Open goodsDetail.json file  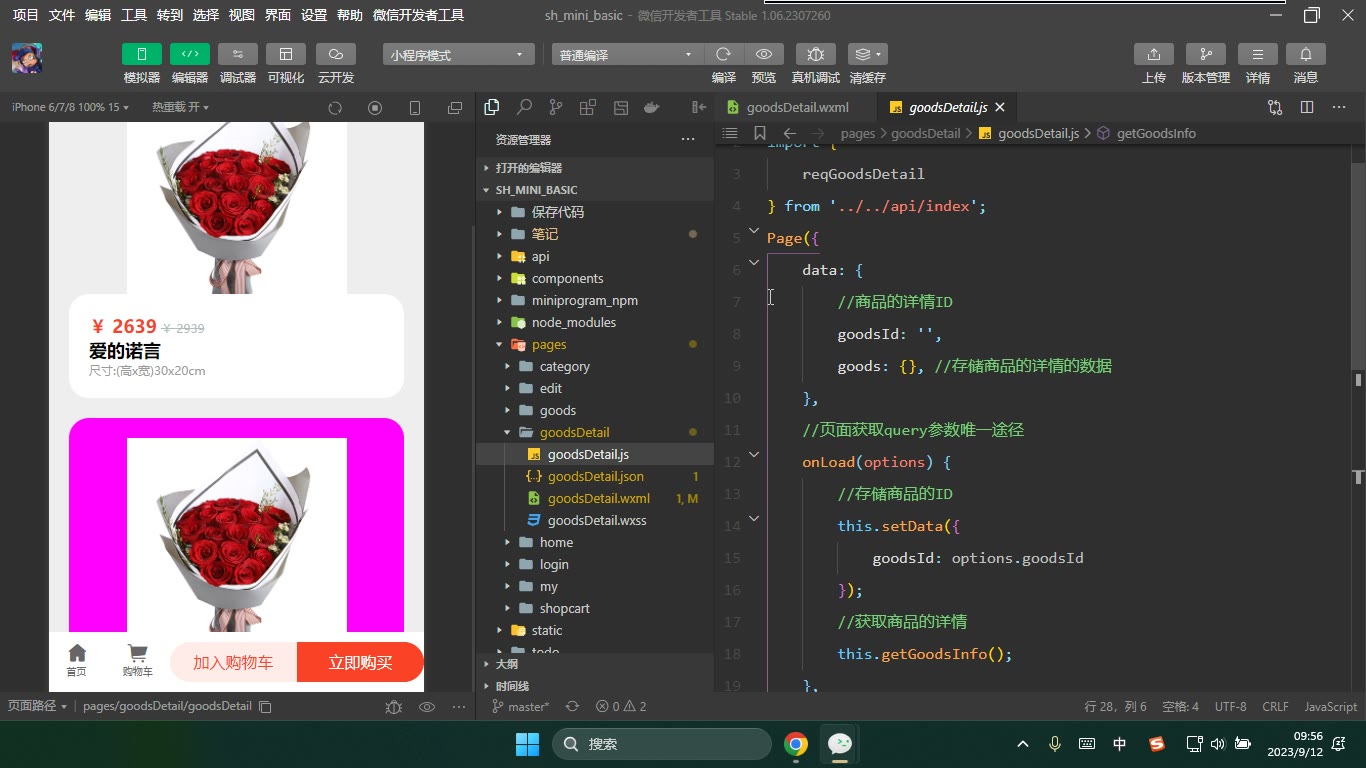(596, 476)
